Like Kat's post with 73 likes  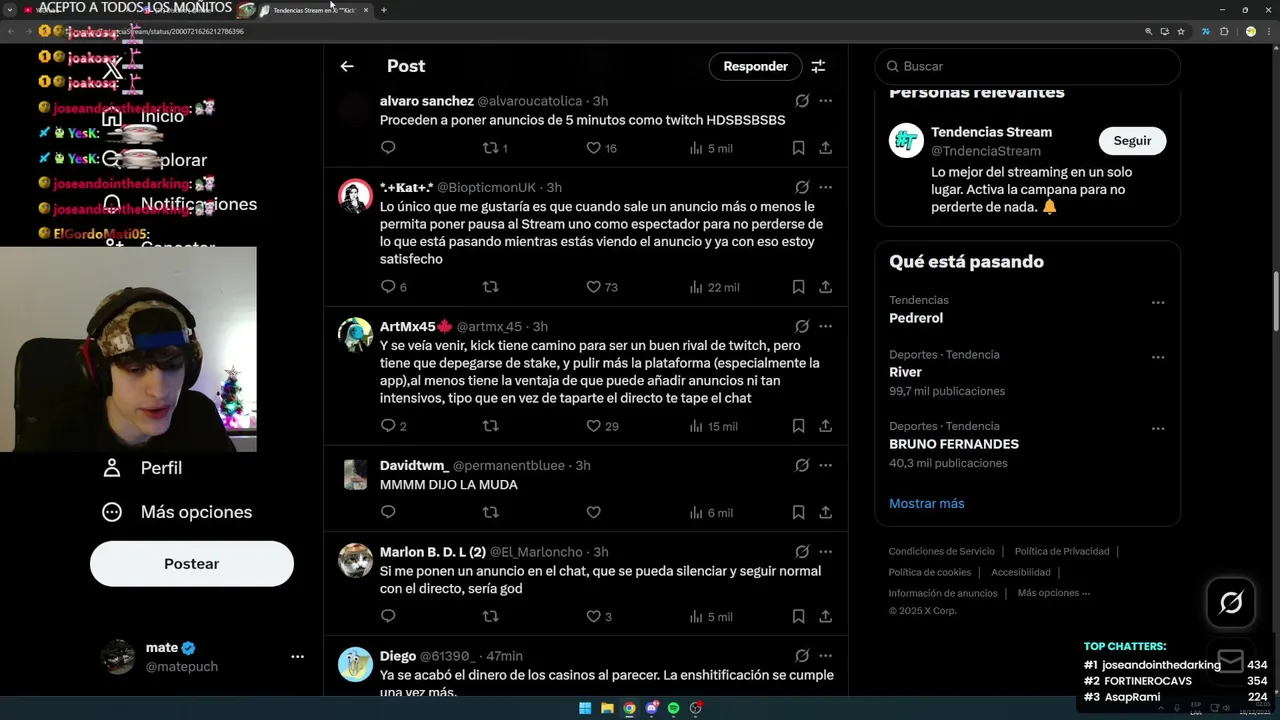pyautogui.click(x=593, y=287)
